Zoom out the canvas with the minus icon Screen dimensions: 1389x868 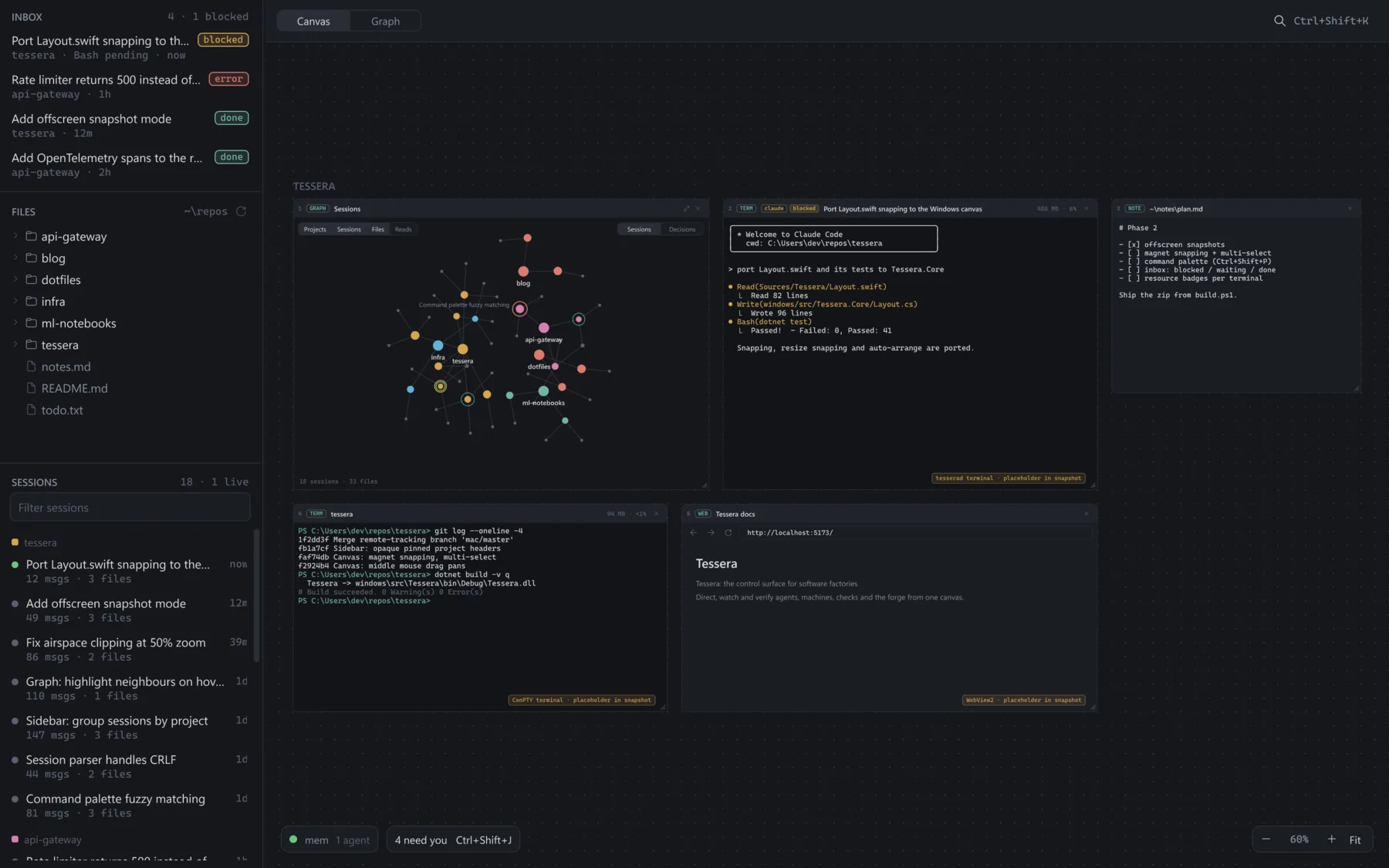(1266, 839)
